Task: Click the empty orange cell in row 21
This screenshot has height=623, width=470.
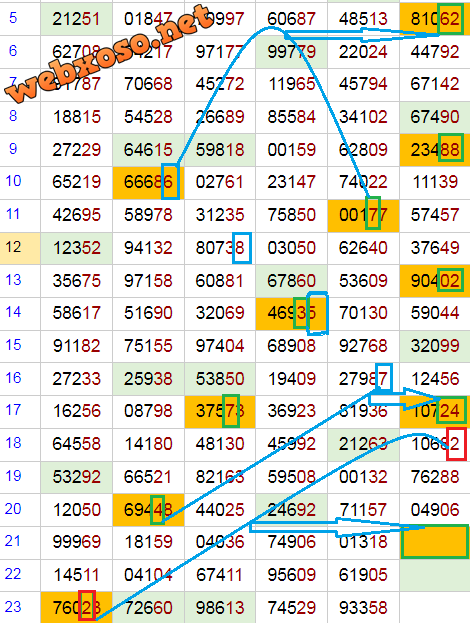Action: (x=435, y=542)
